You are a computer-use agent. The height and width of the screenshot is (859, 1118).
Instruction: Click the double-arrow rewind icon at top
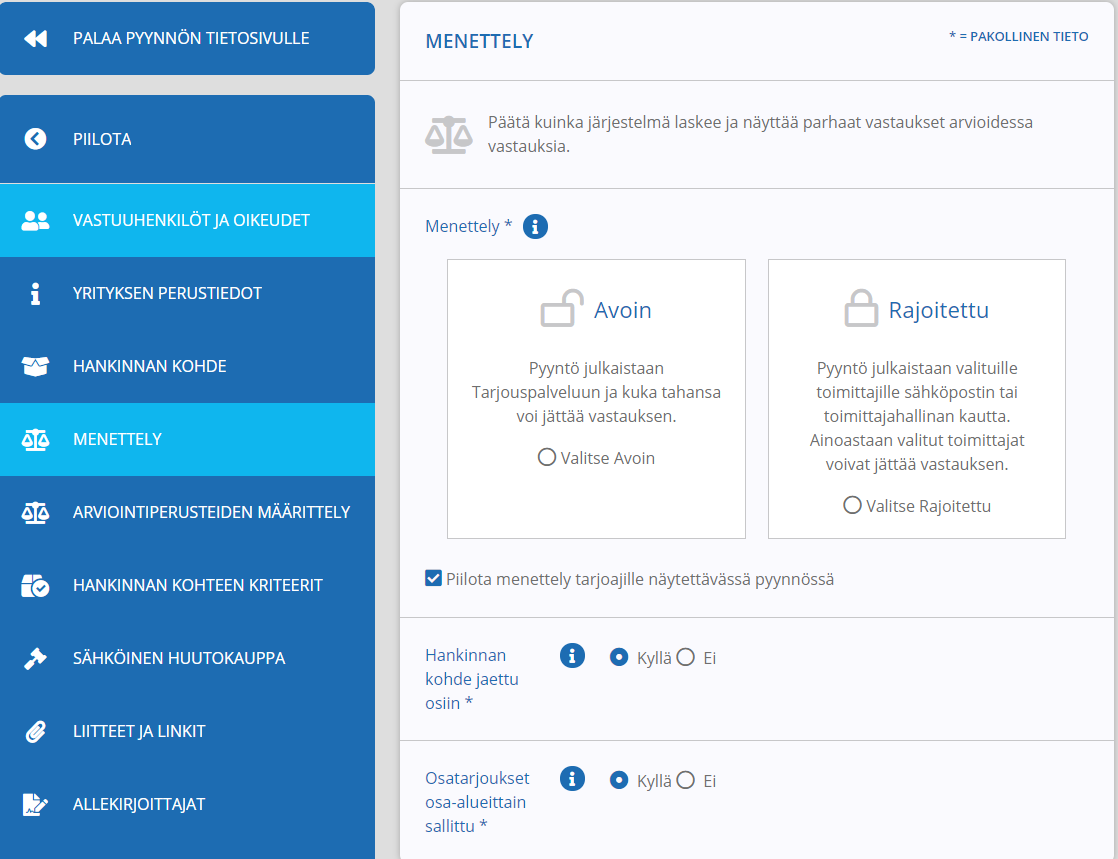pyautogui.click(x=35, y=38)
